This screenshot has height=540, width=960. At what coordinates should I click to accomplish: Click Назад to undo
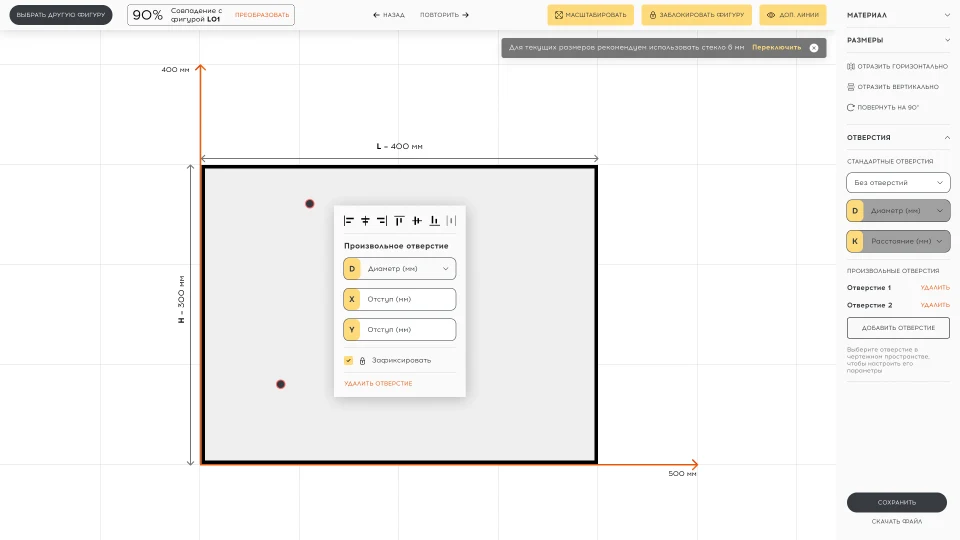[x=389, y=15]
